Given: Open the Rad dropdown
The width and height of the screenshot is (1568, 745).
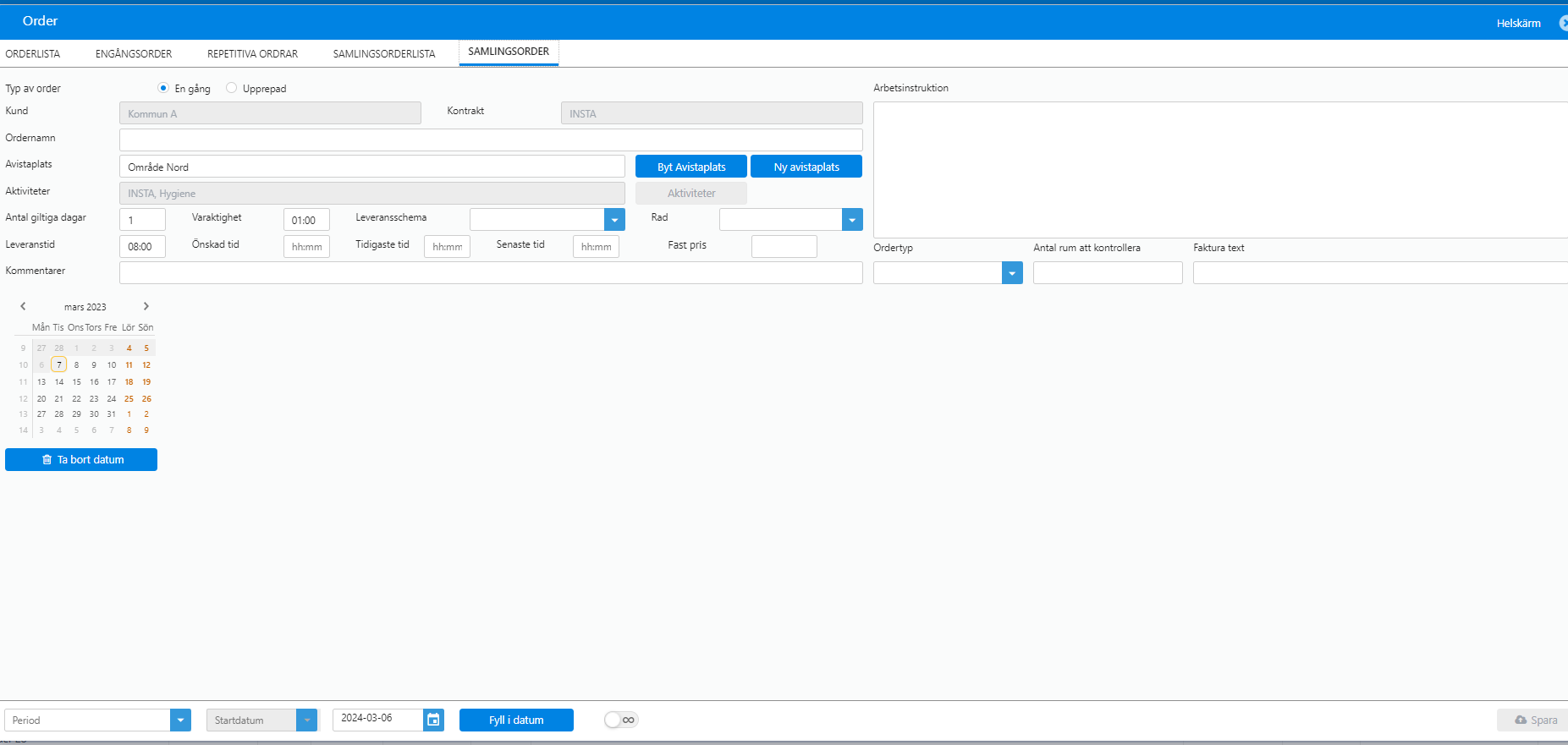Looking at the screenshot, I should tap(852, 220).
